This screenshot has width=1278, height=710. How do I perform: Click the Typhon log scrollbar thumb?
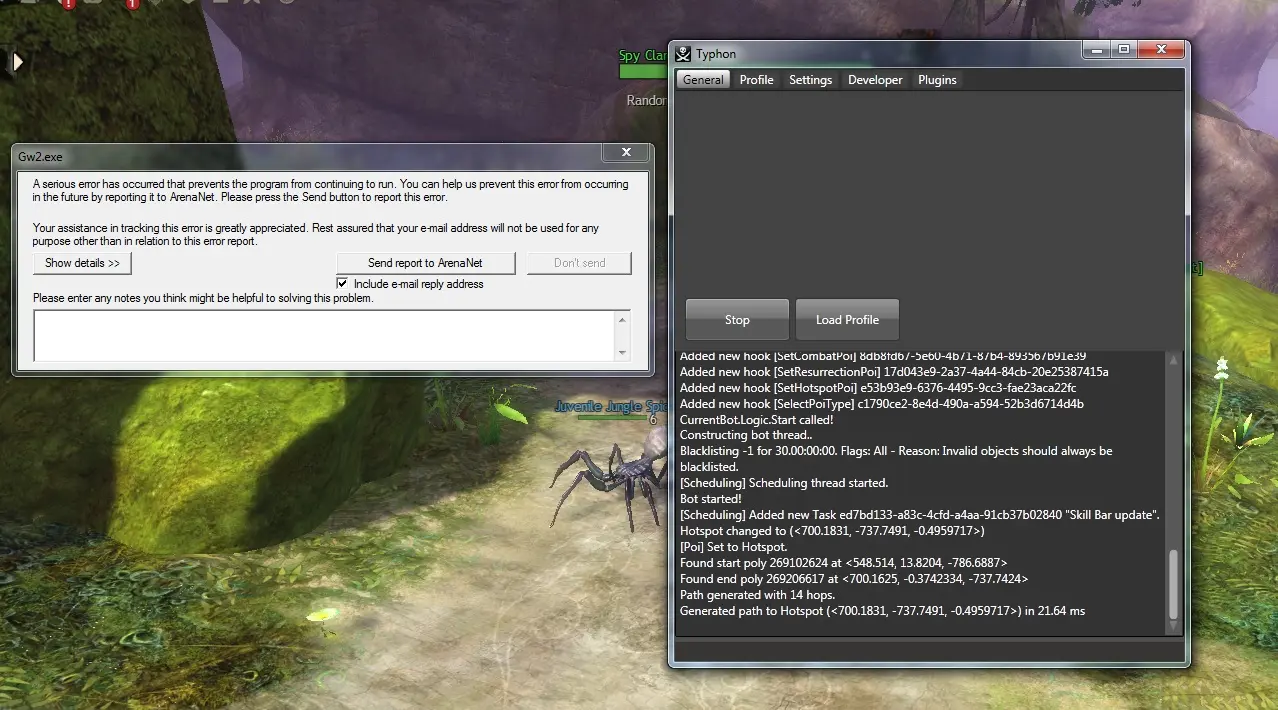pos(1175,585)
